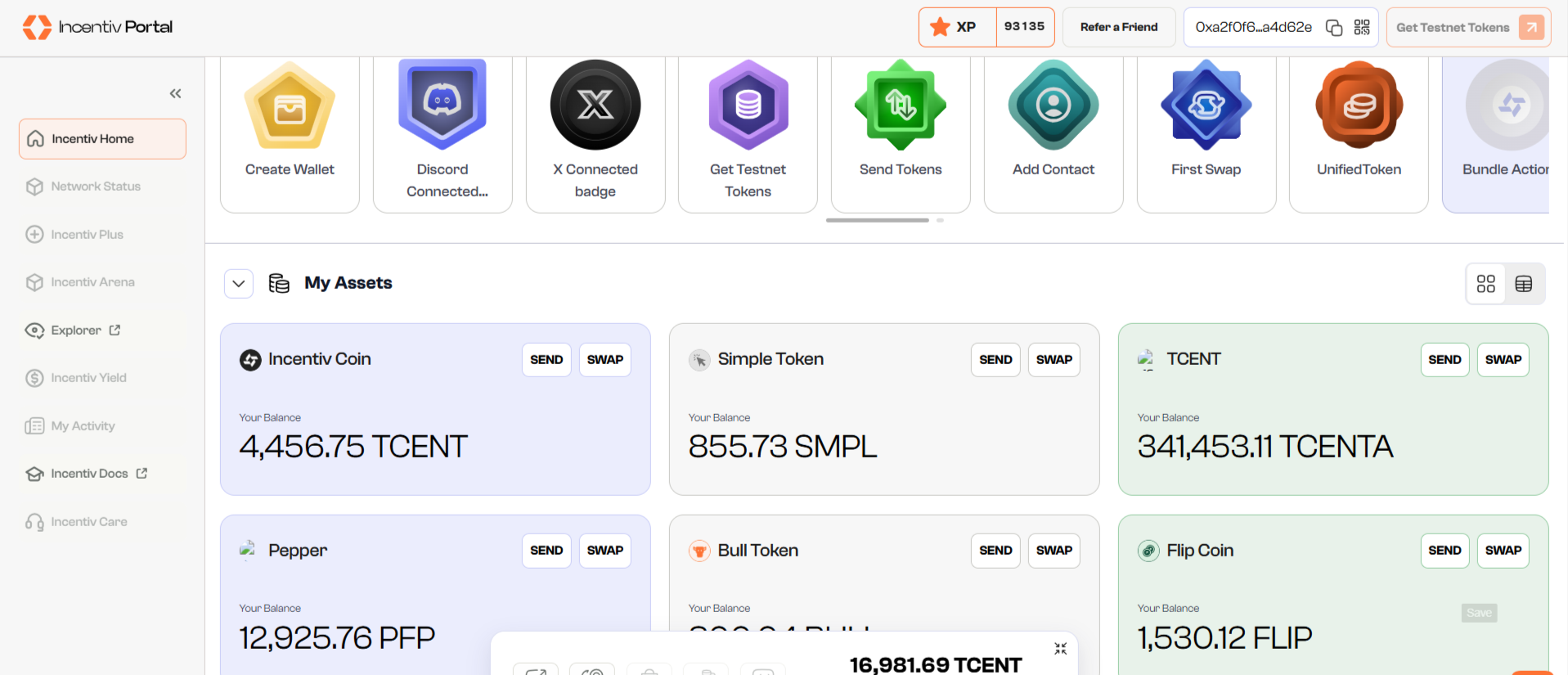Switch assets to table list view
This screenshot has width=1568, height=675.
[x=1523, y=284]
